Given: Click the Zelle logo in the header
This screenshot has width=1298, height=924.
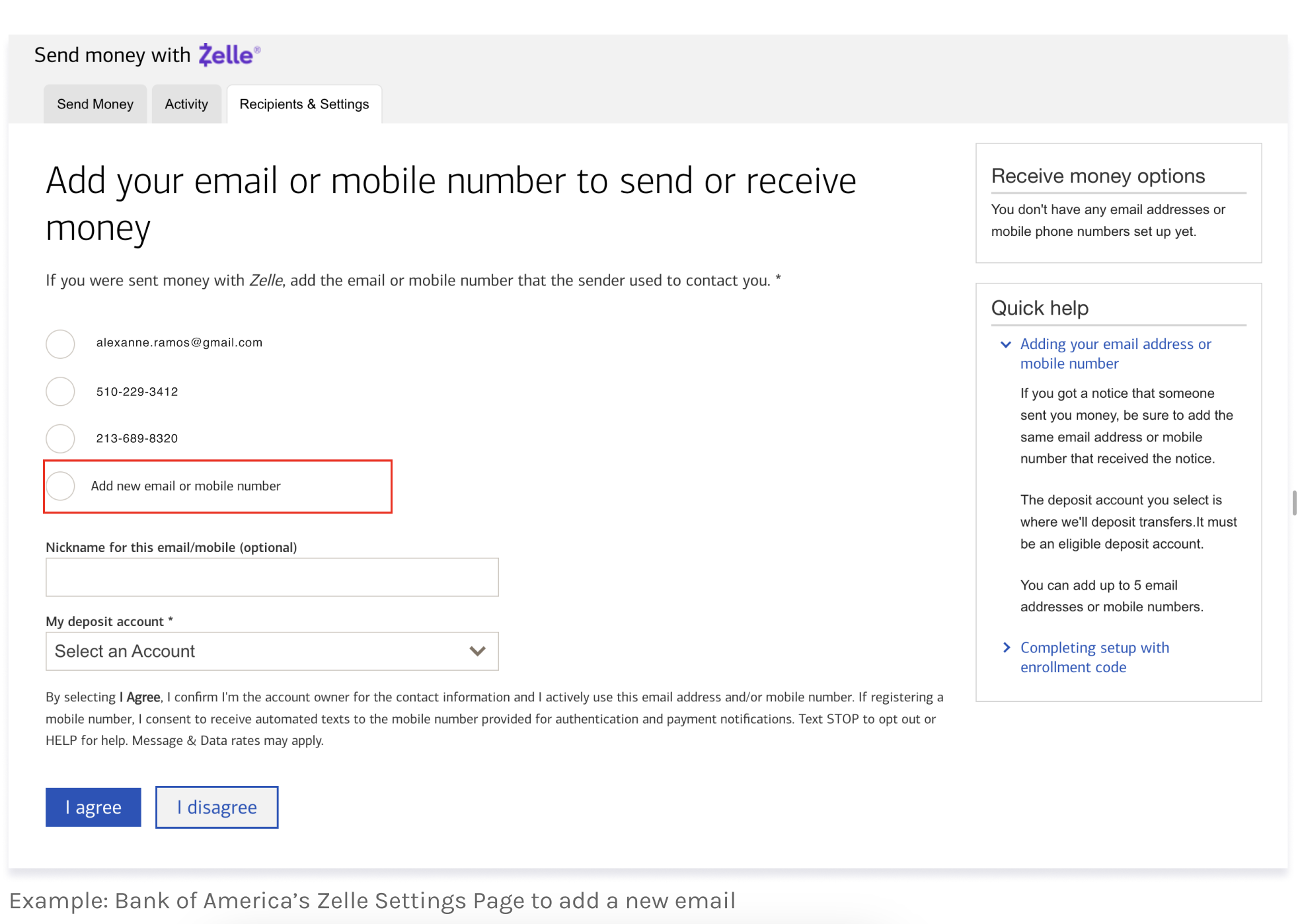Looking at the screenshot, I should pos(229,55).
